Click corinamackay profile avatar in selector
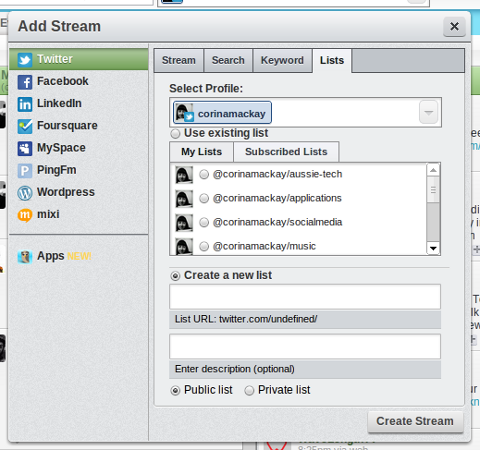 [x=184, y=113]
